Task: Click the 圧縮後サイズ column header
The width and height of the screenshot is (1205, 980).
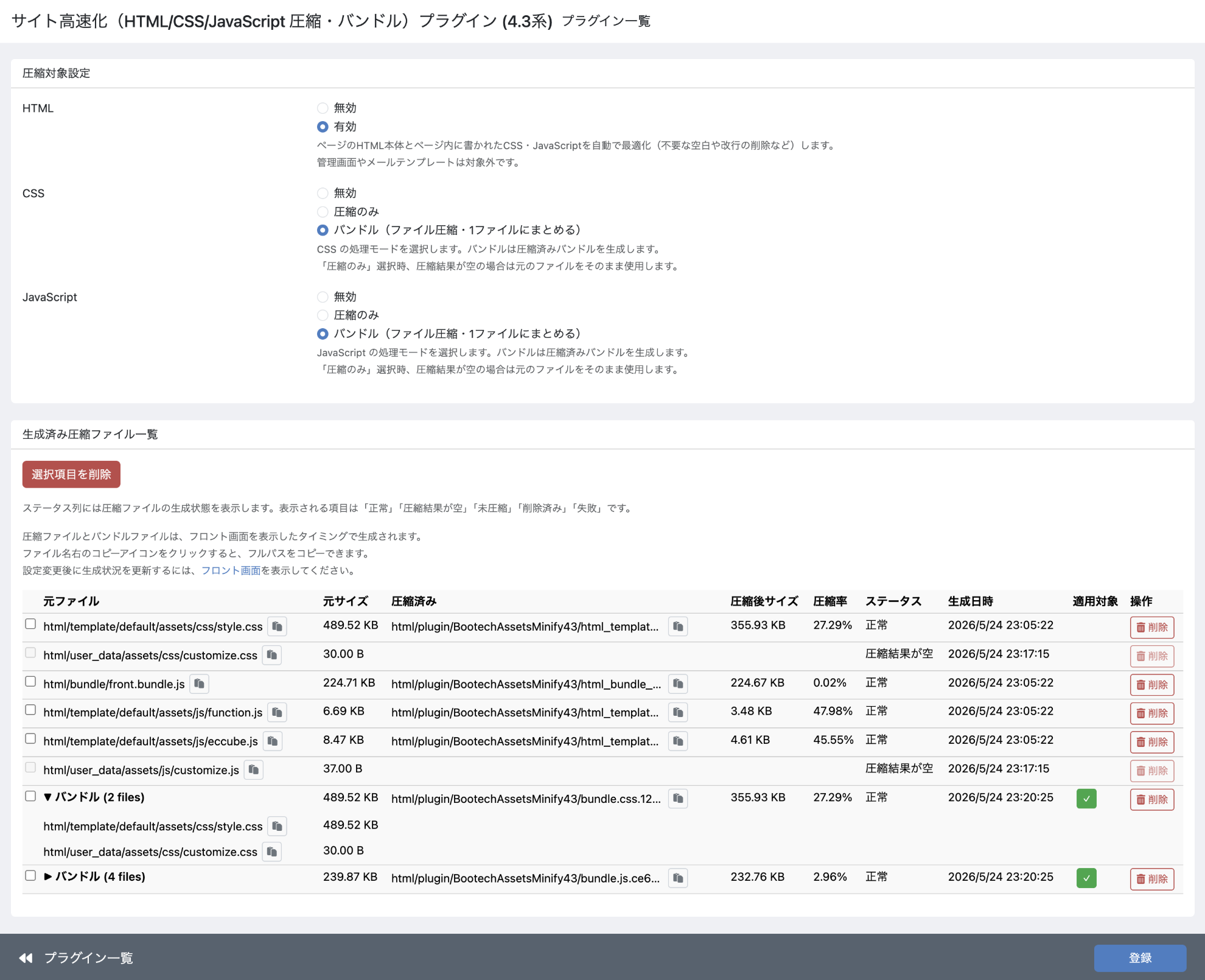Action: [x=764, y=601]
